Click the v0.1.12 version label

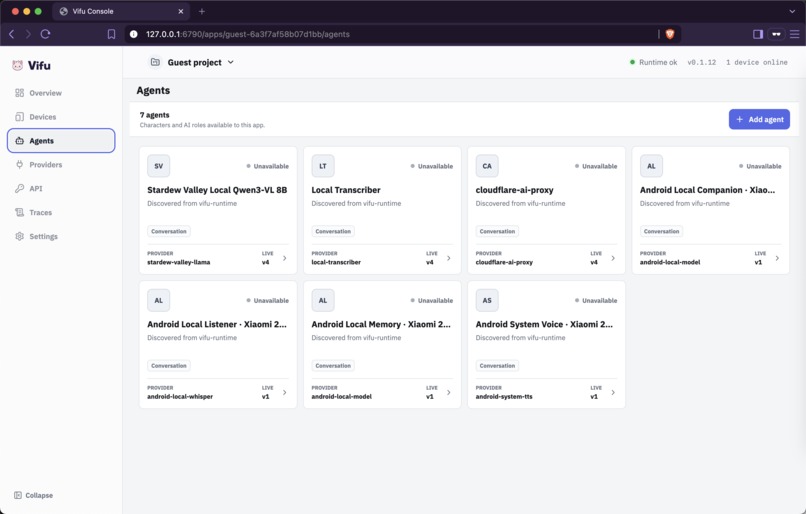click(x=702, y=62)
